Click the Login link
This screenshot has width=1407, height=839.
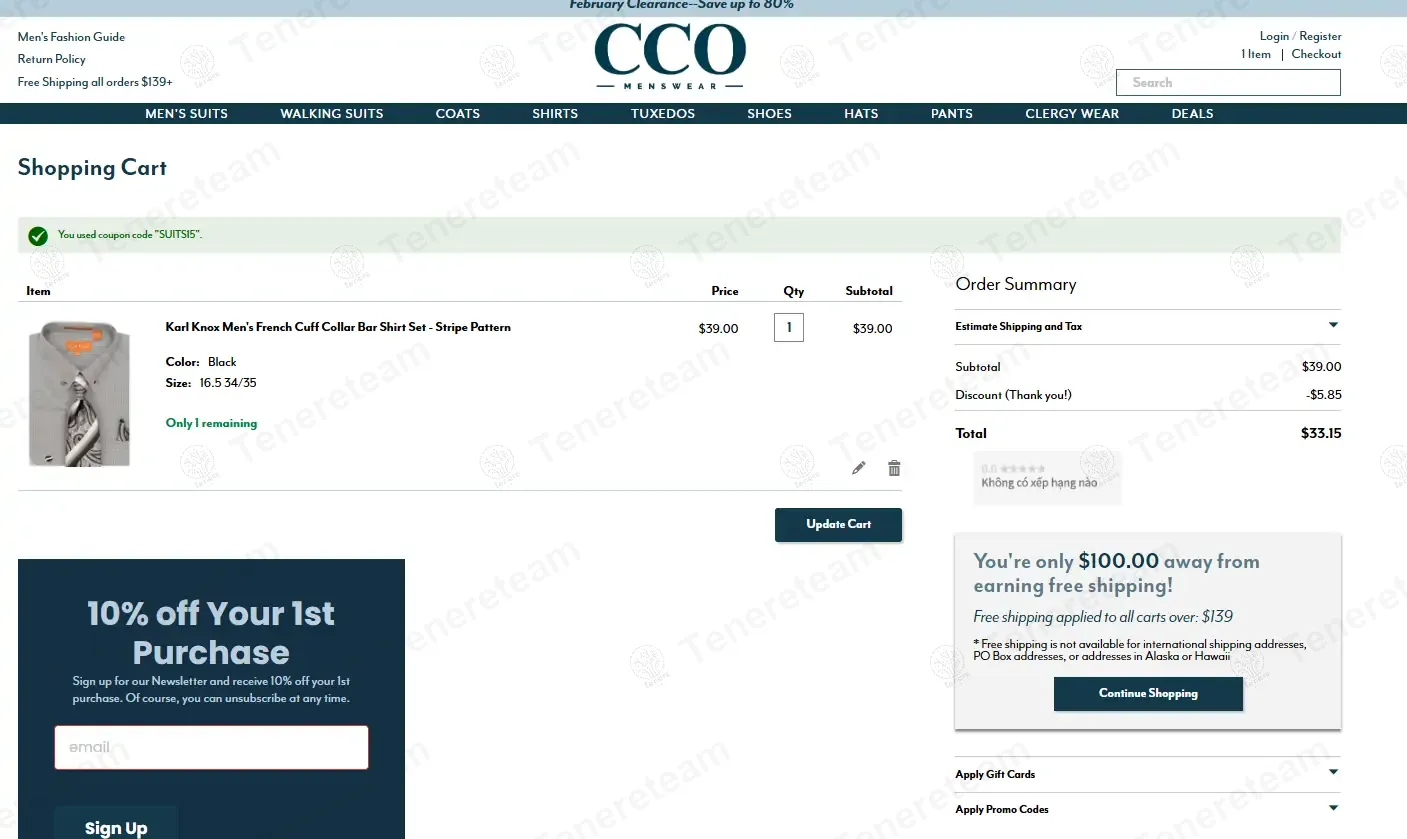[1273, 36]
